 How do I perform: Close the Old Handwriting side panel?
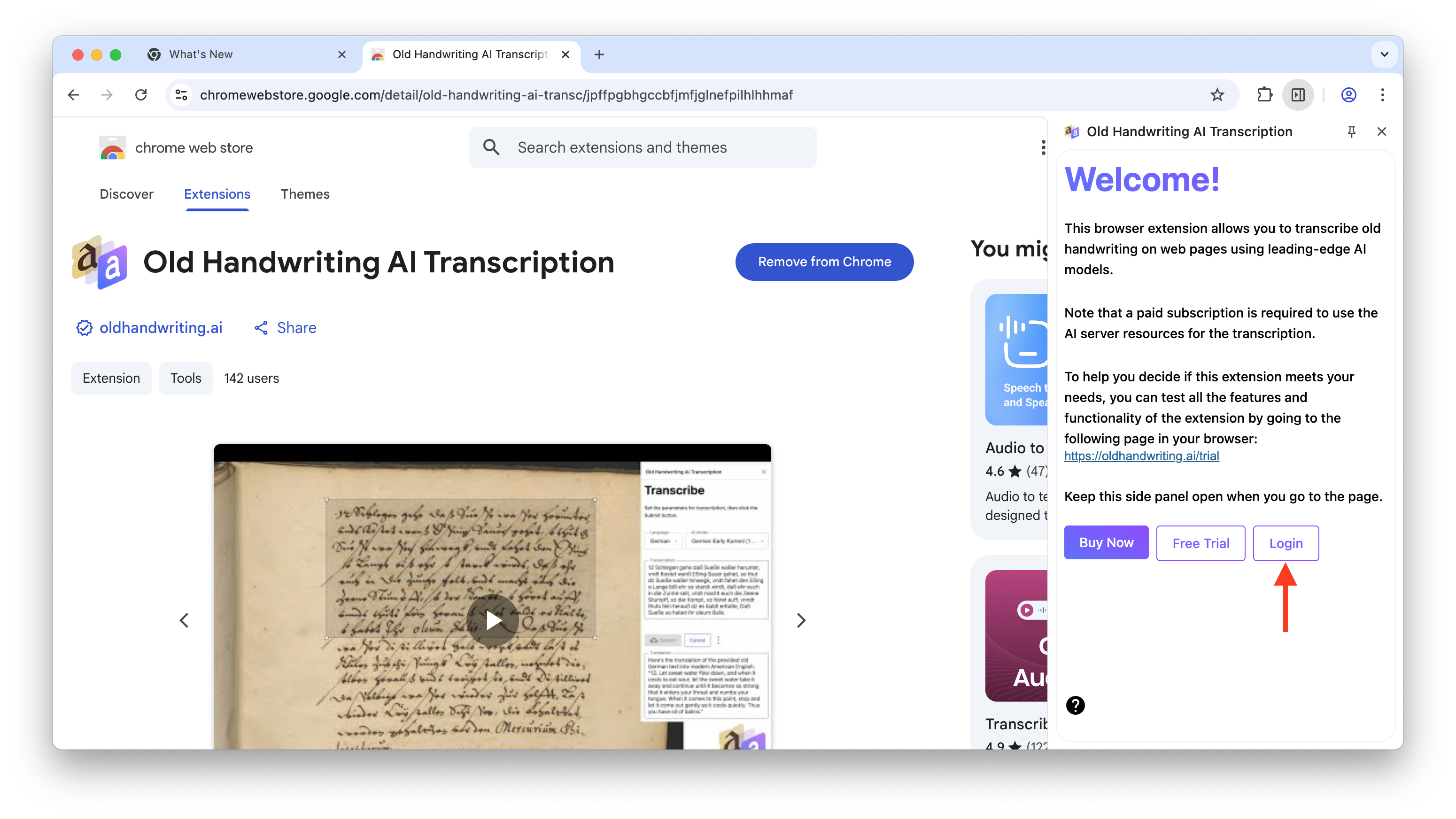(1381, 131)
